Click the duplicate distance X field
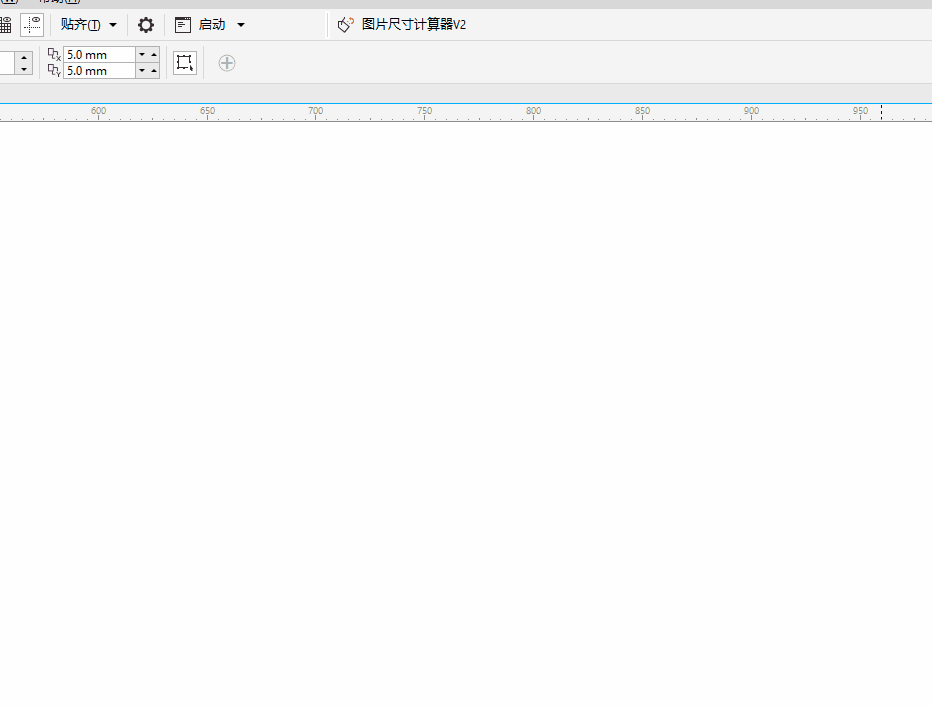 pyautogui.click(x=99, y=55)
